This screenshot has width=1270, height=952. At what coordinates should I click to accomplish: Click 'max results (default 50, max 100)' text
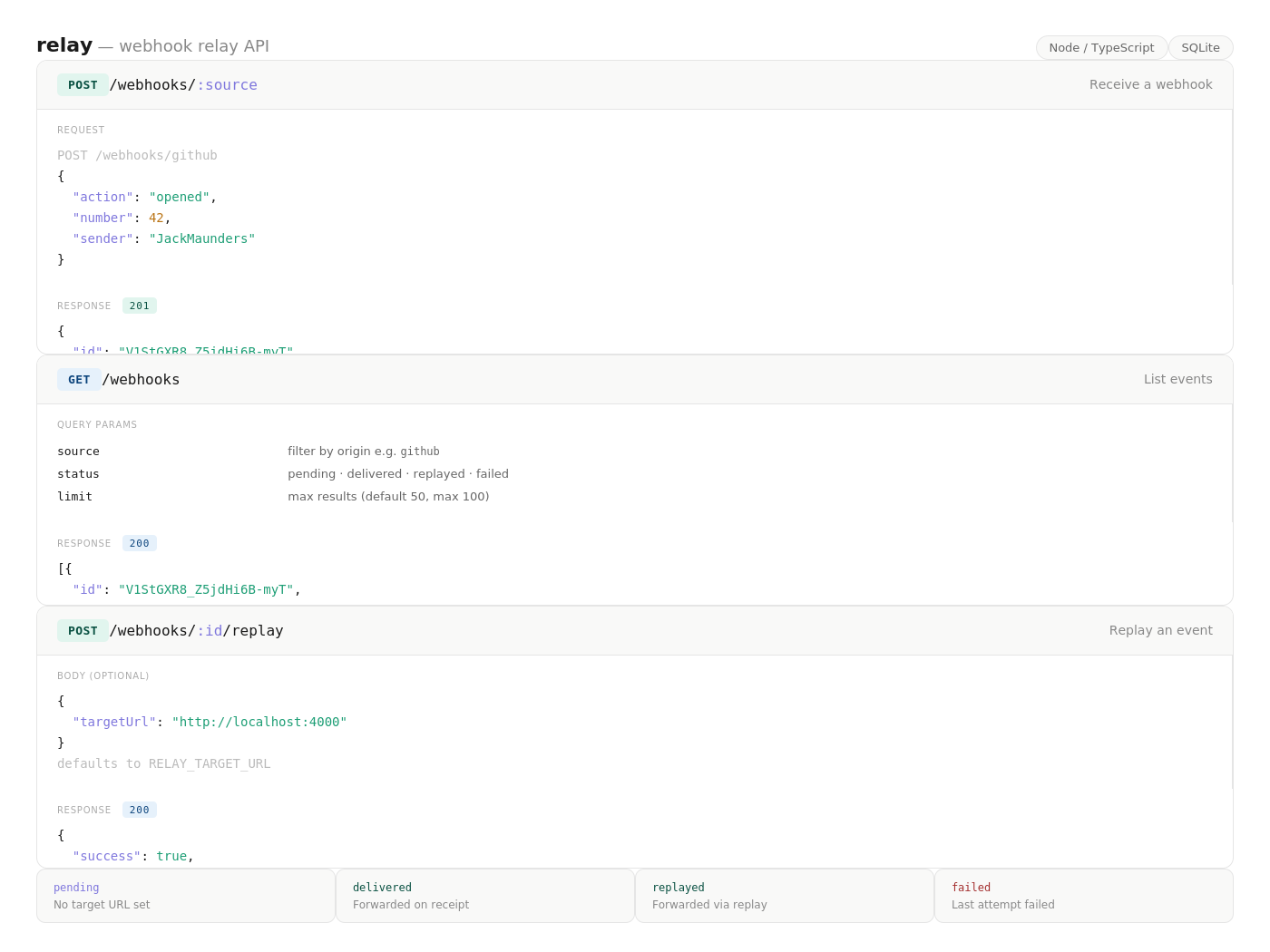pyautogui.click(x=388, y=497)
